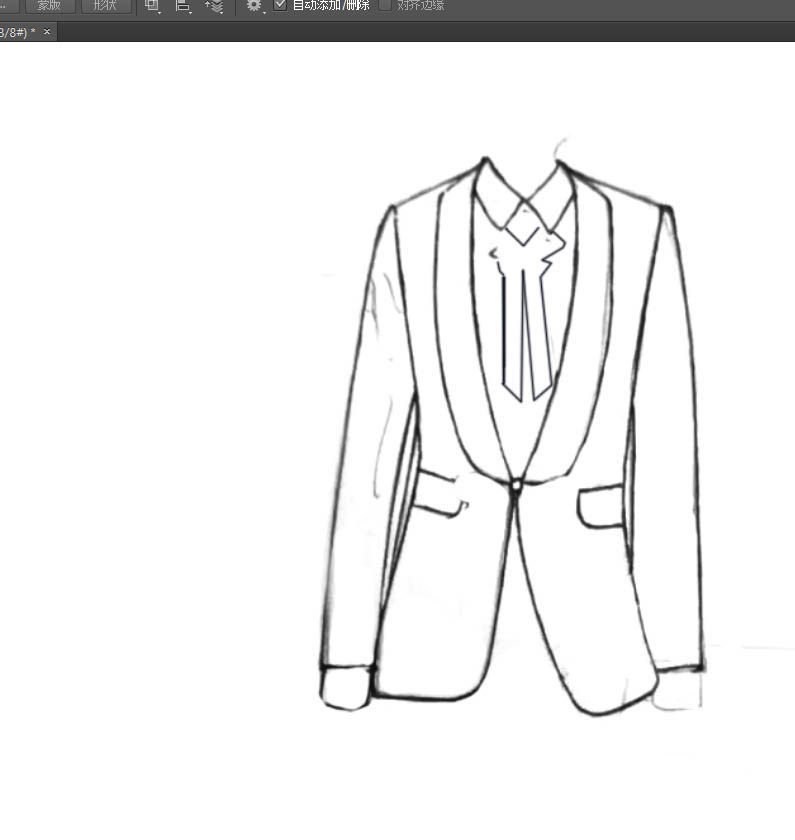
Task: Open the gear pen options dropdown
Action: pyautogui.click(x=254, y=5)
